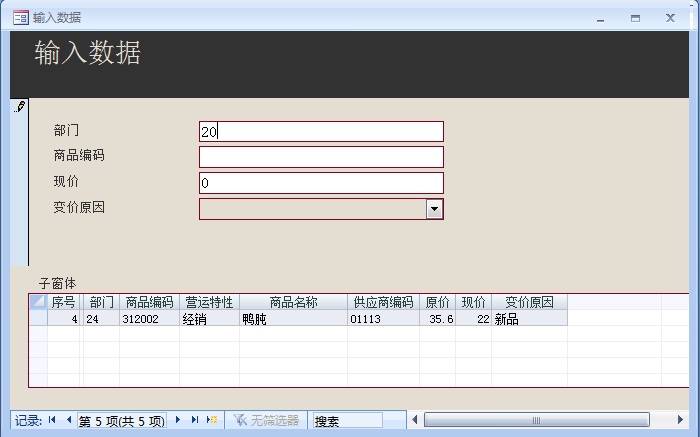Click the cell showing 鸭肫
This screenshot has height=437, width=700.
(293, 318)
